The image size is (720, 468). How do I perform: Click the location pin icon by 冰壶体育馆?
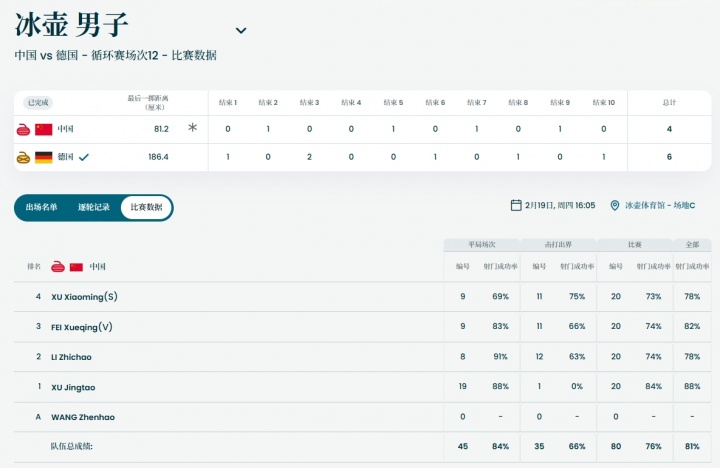click(x=614, y=205)
